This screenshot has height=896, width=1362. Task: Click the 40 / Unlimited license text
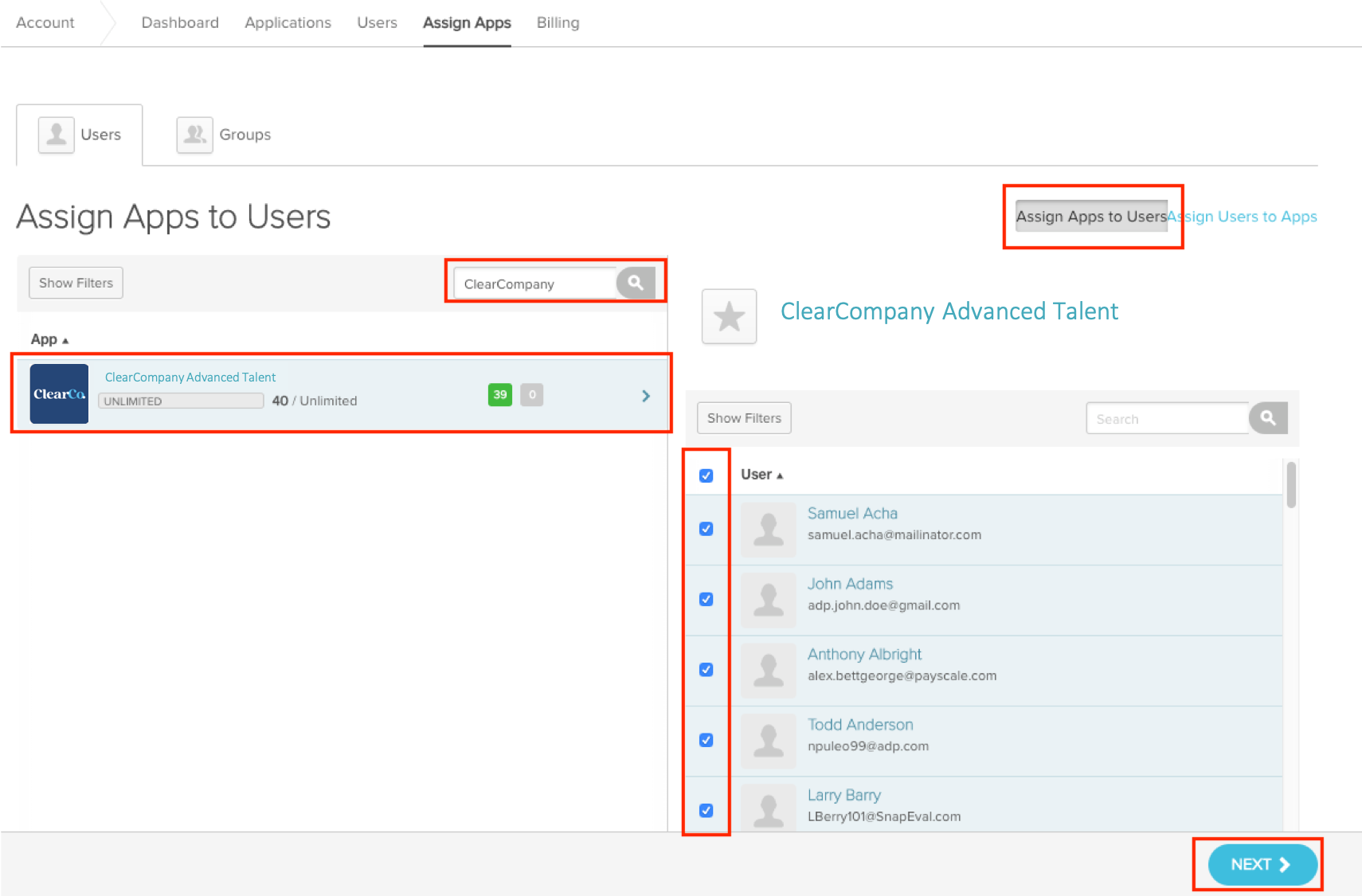click(315, 401)
